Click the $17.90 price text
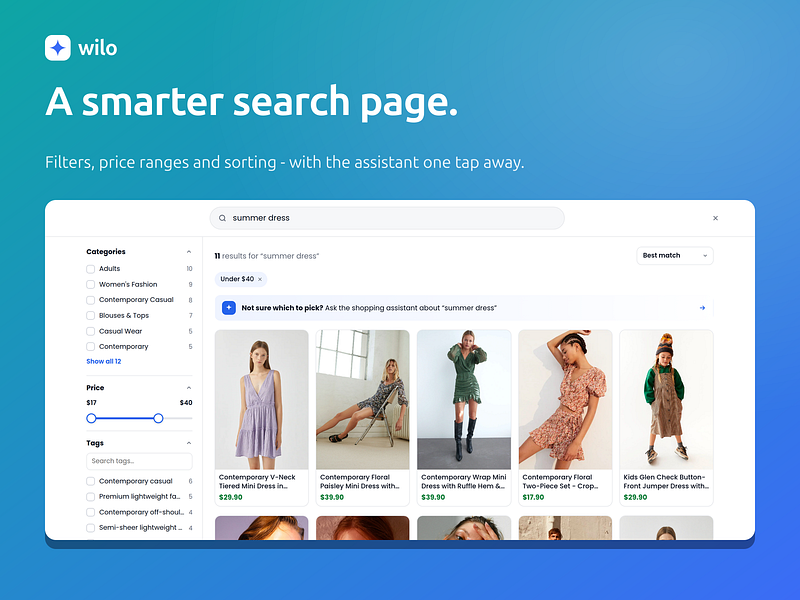 tap(533, 497)
